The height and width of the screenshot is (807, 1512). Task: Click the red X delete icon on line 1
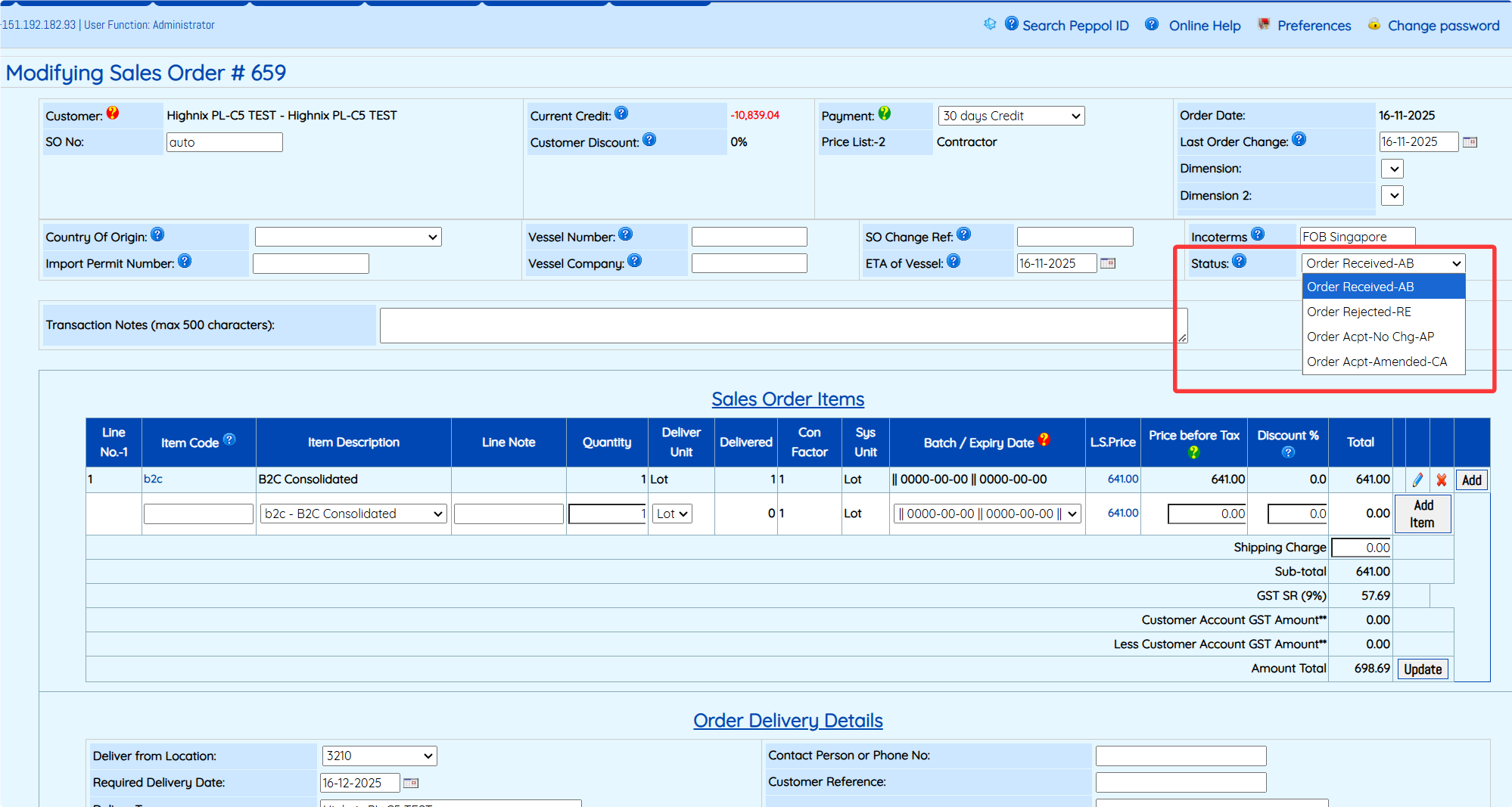[x=1442, y=480]
